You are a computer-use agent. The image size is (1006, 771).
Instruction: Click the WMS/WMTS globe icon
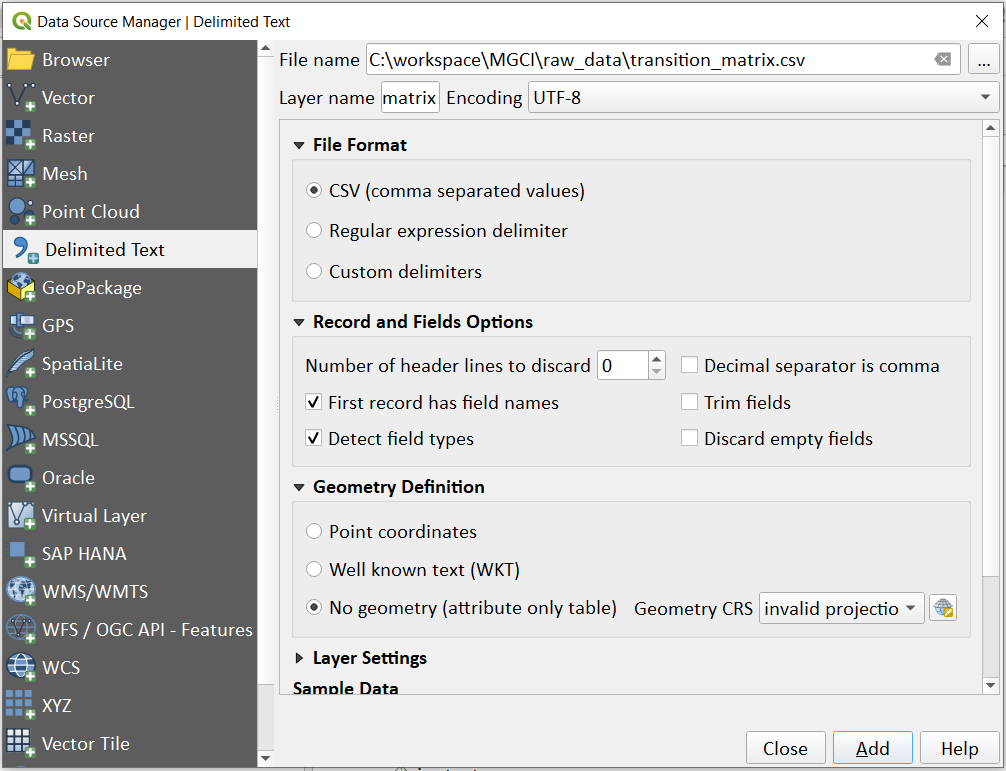click(x=21, y=591)
